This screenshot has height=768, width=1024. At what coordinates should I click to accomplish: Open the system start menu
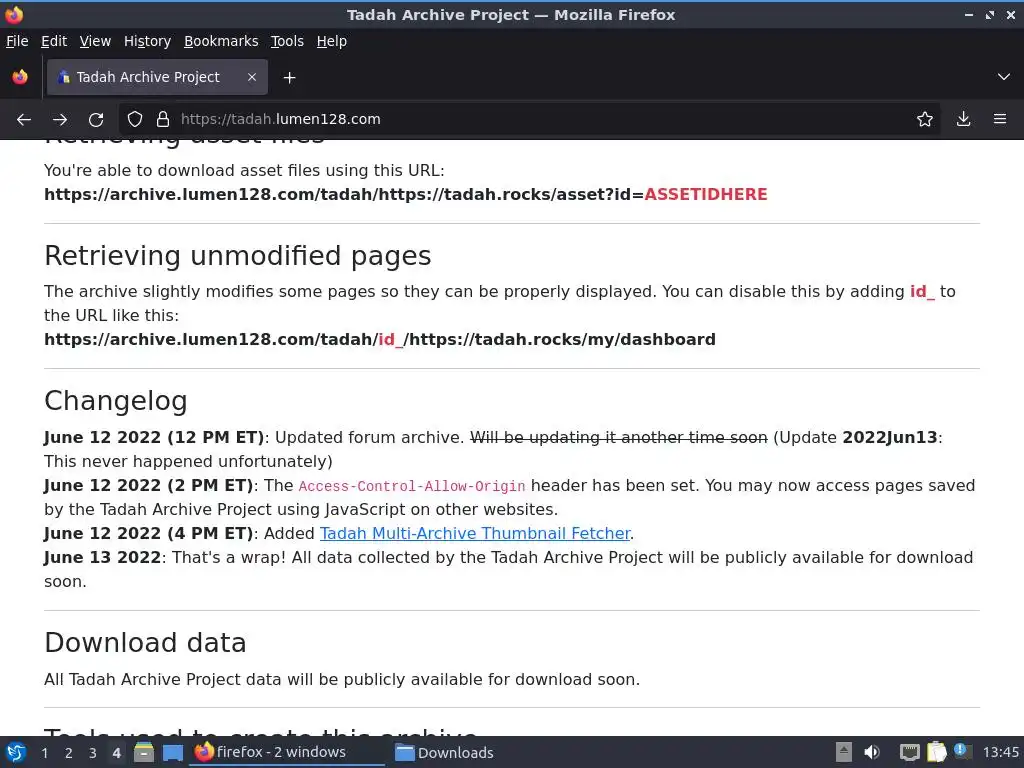click(x=16, y=752)
